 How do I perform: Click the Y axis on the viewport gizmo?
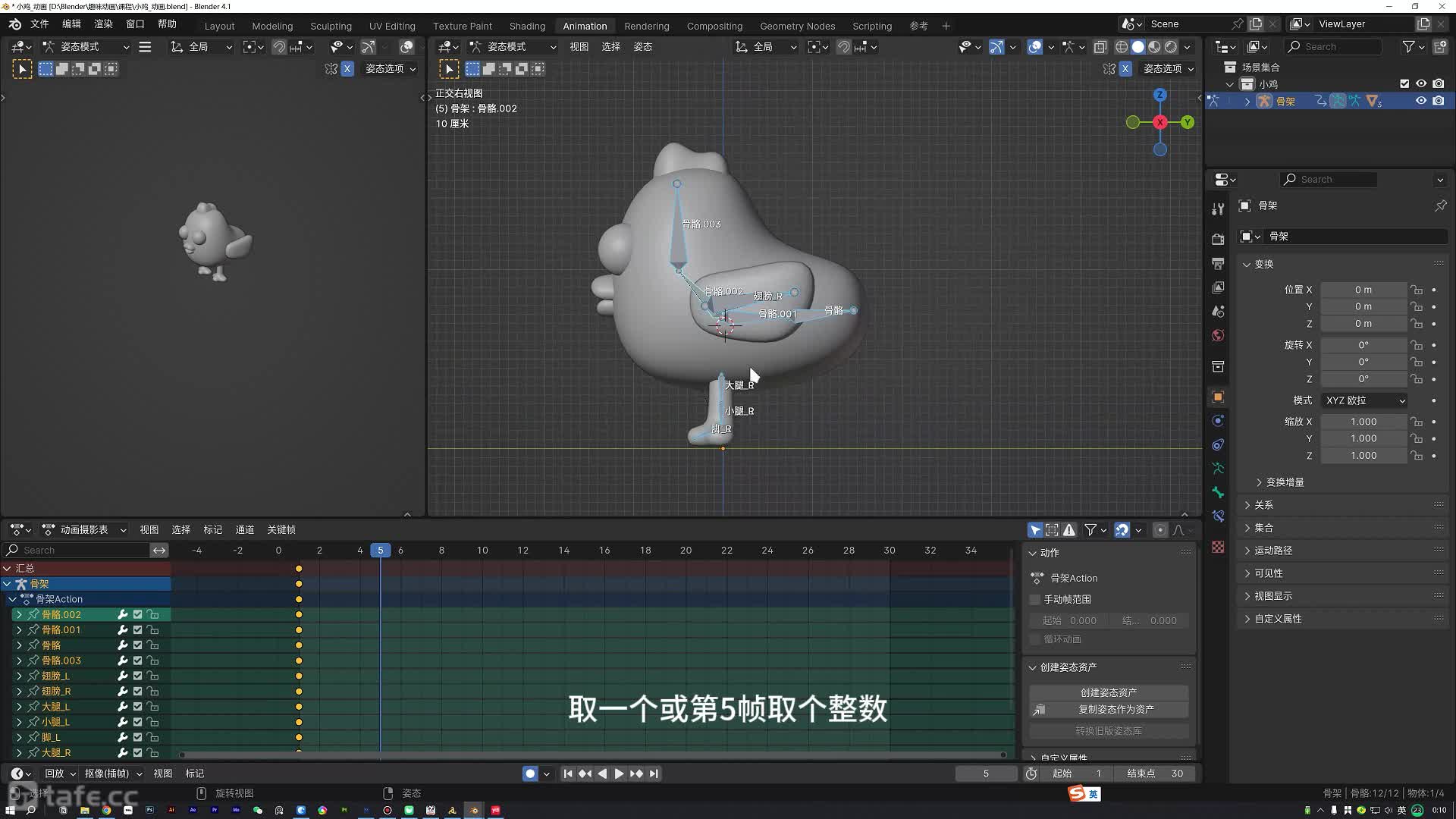tap(1188, 122)
